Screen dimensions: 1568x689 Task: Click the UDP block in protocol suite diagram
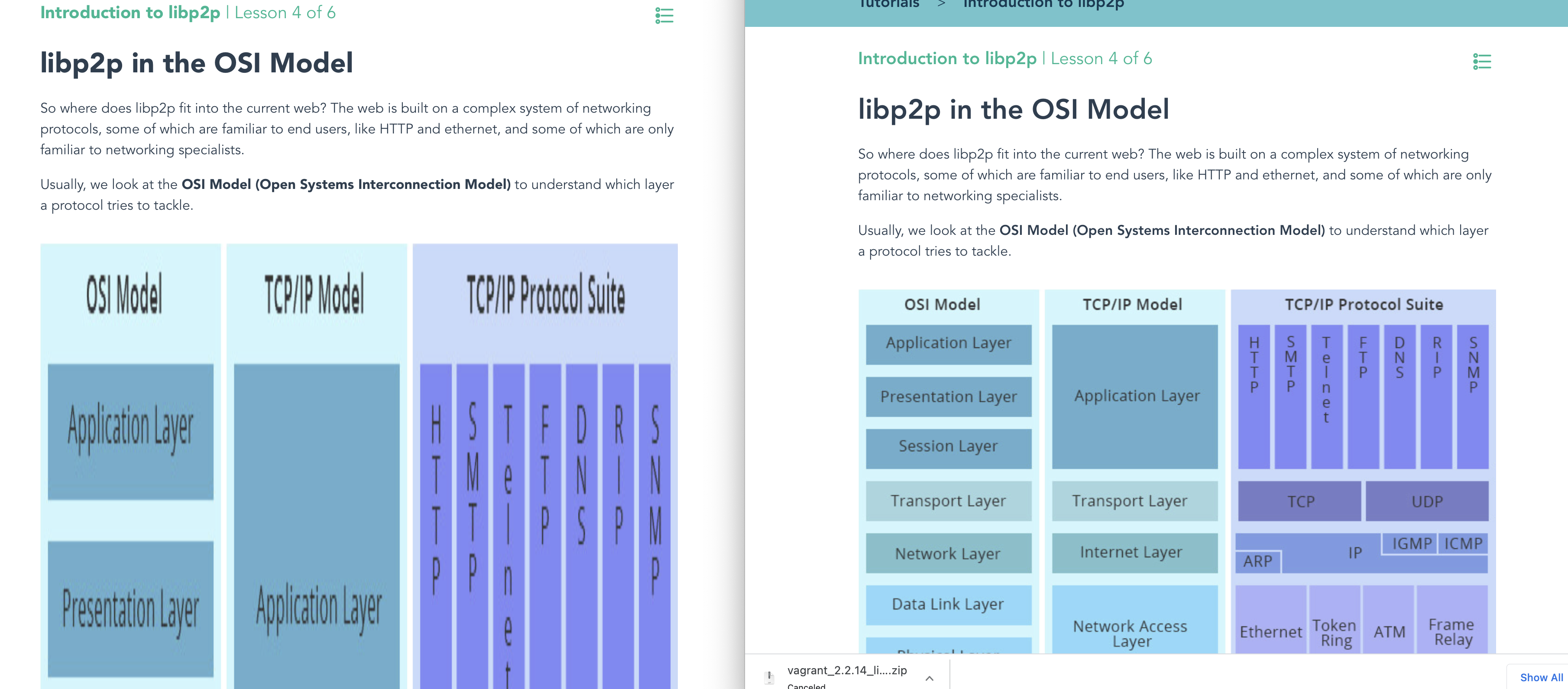[x=1427, y=501]
